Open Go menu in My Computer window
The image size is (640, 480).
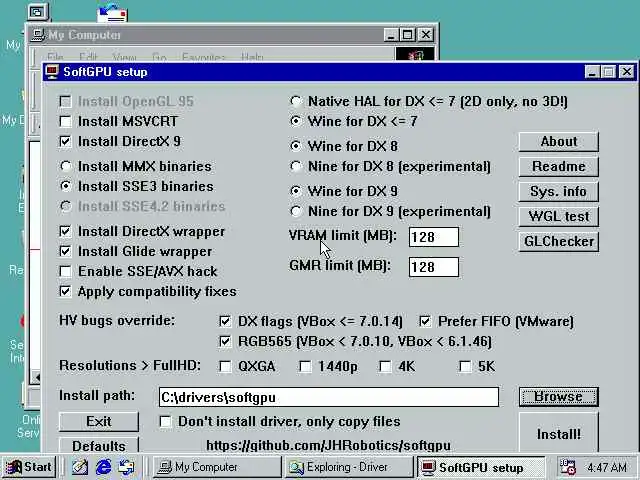[x=159, y=56]
